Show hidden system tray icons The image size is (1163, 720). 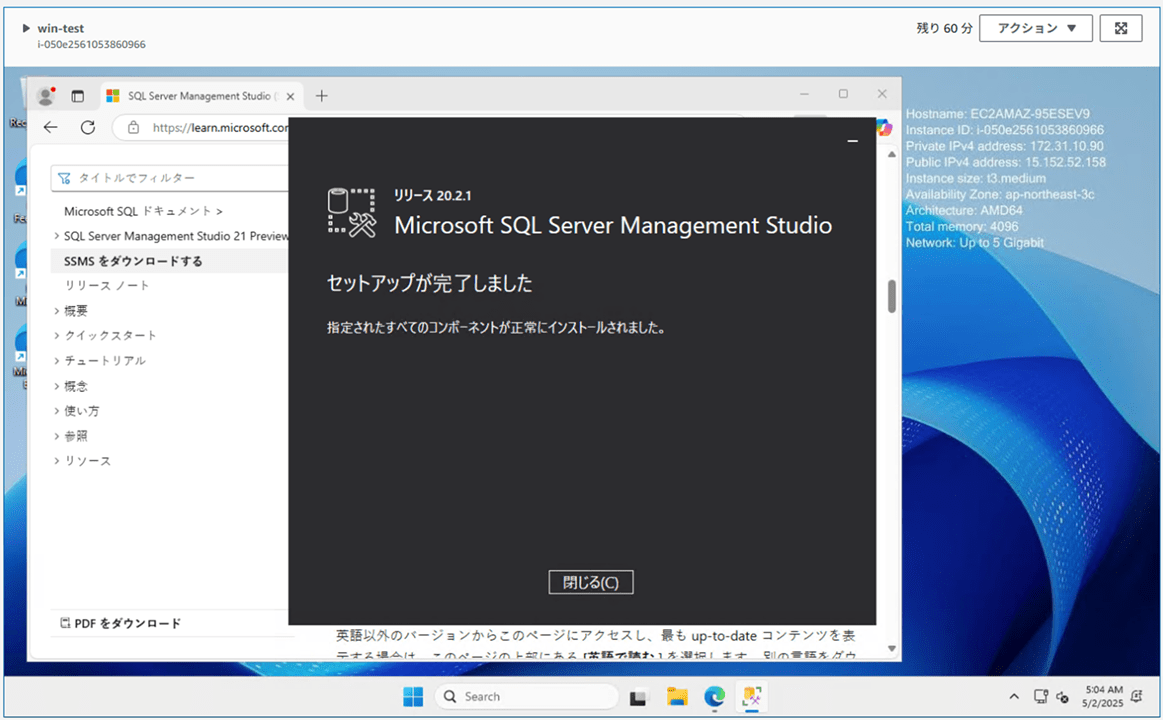coord(1014,696)
